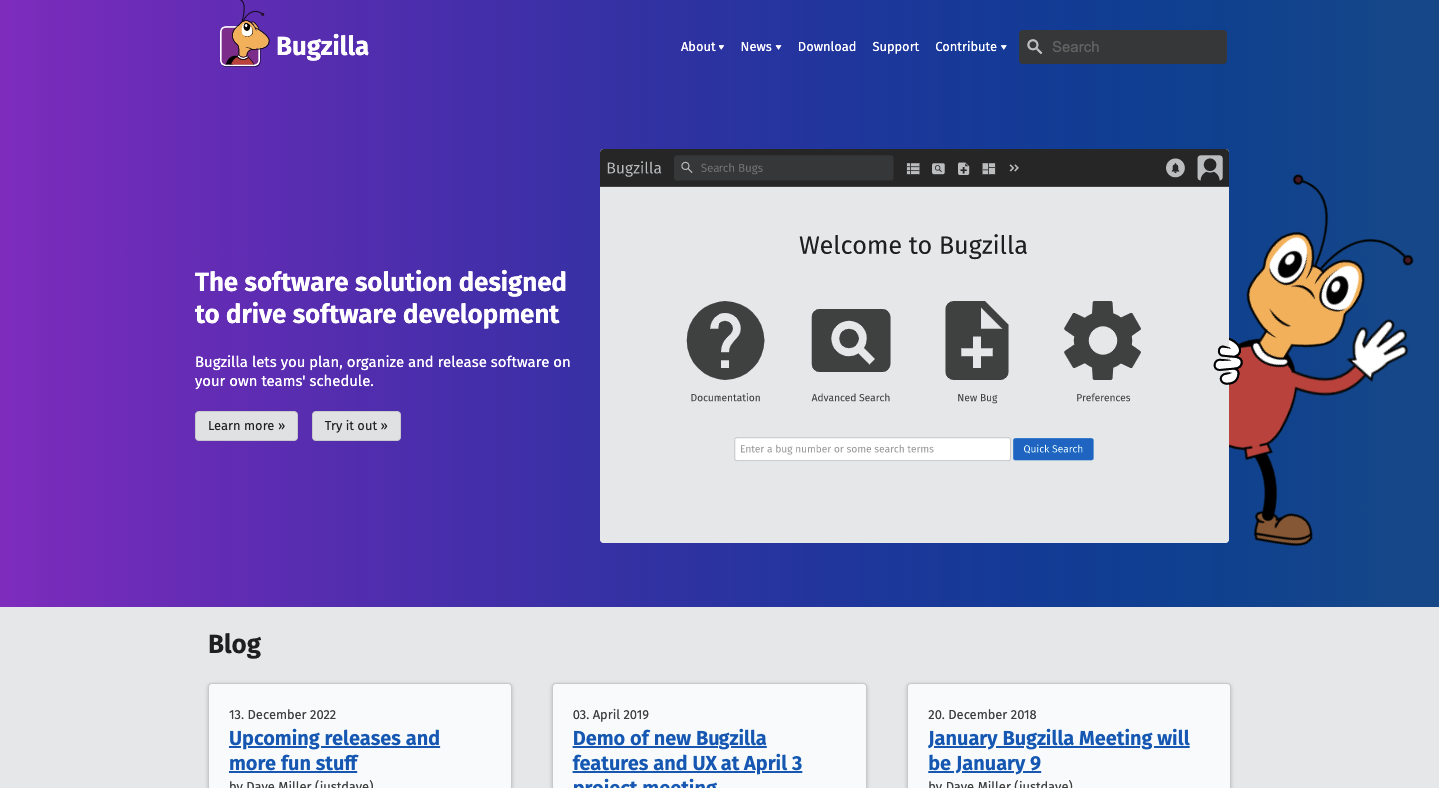
Task: Click the bug number or search terms field
Action: tap(872, 449)
